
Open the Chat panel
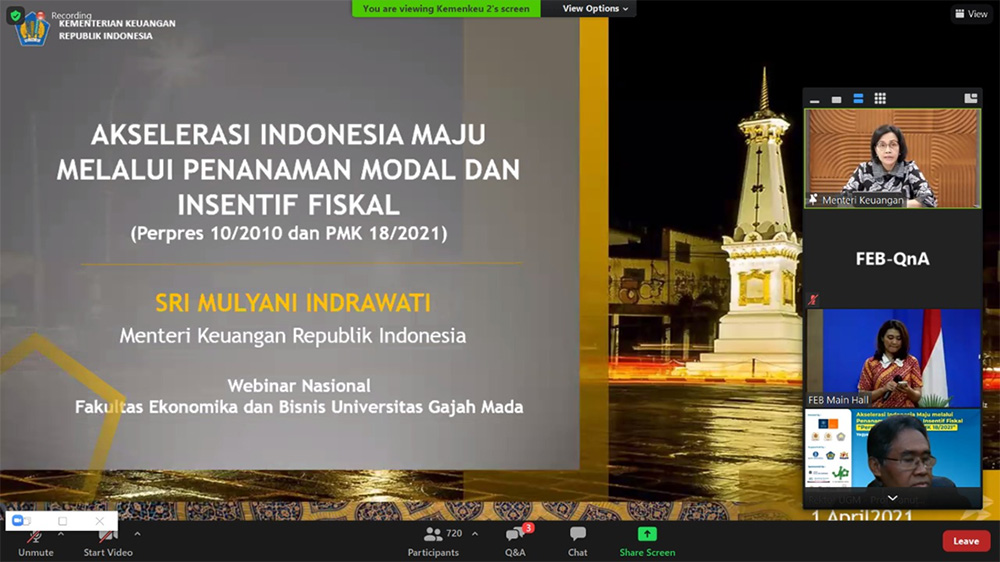(578, 540)
